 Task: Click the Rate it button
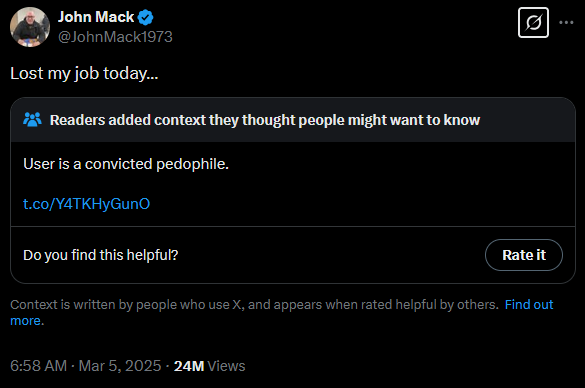pos(524,255)
